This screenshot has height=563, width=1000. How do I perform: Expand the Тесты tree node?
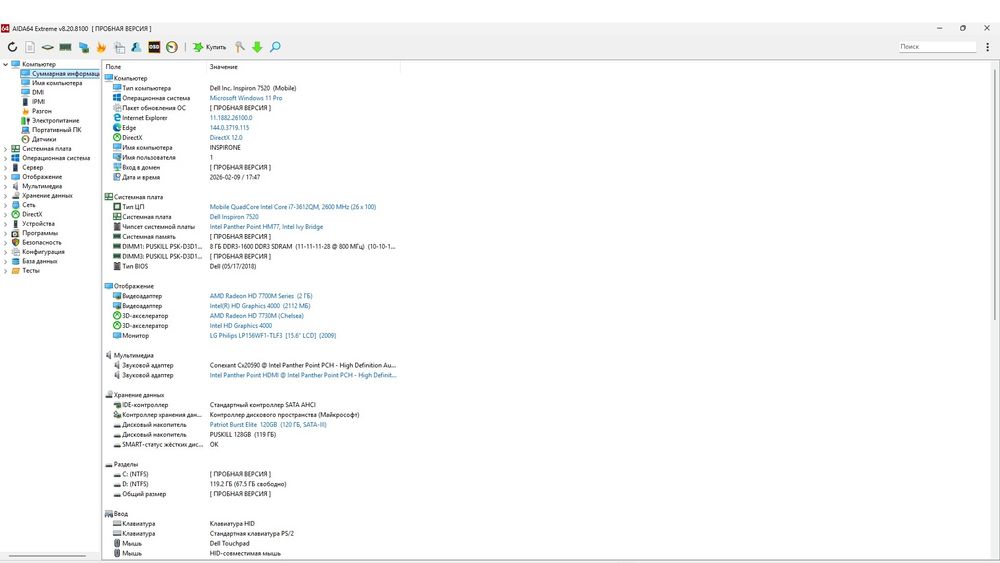pyautogui.click(x=5, y=271)
